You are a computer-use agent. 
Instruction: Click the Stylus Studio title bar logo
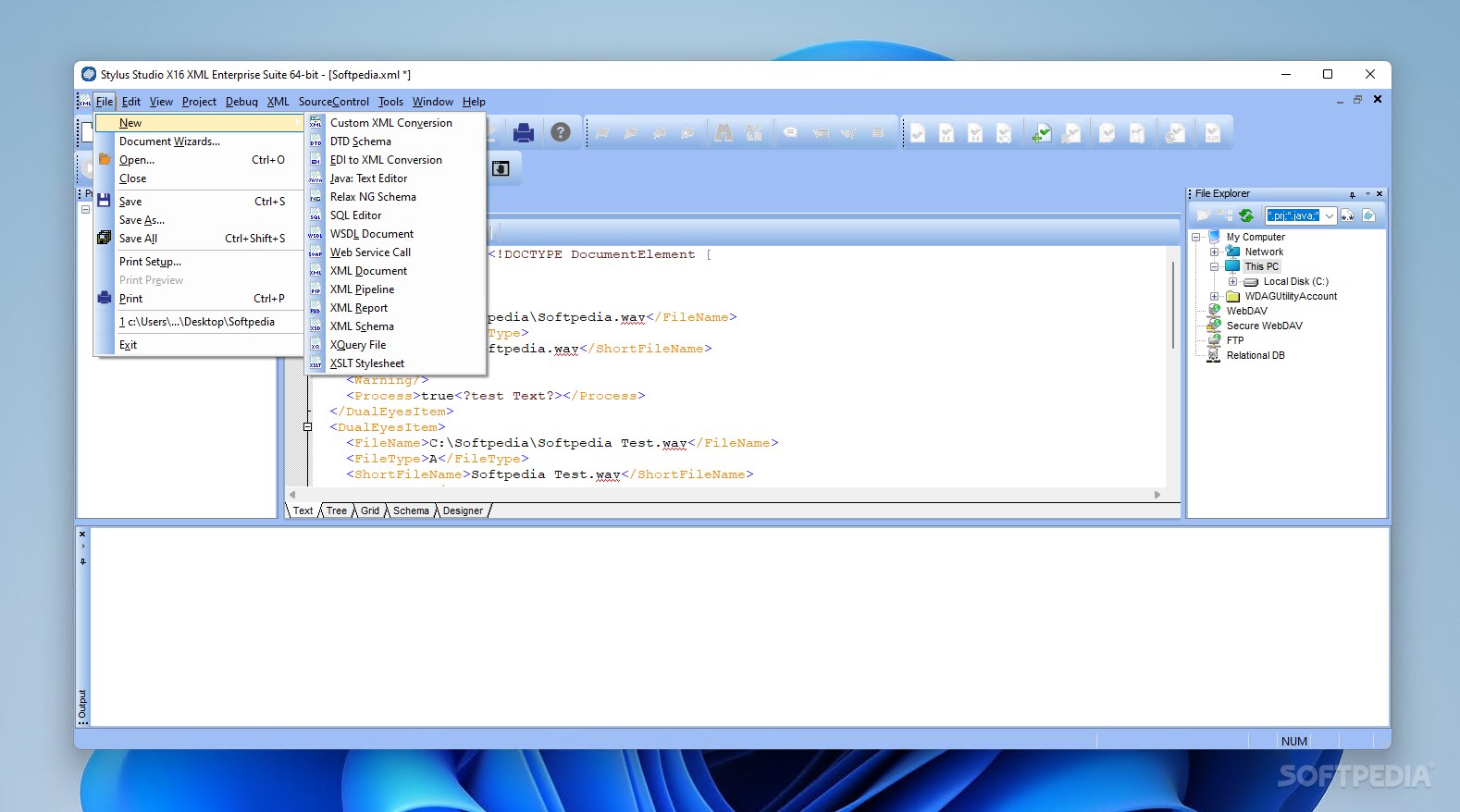(89, 74)
